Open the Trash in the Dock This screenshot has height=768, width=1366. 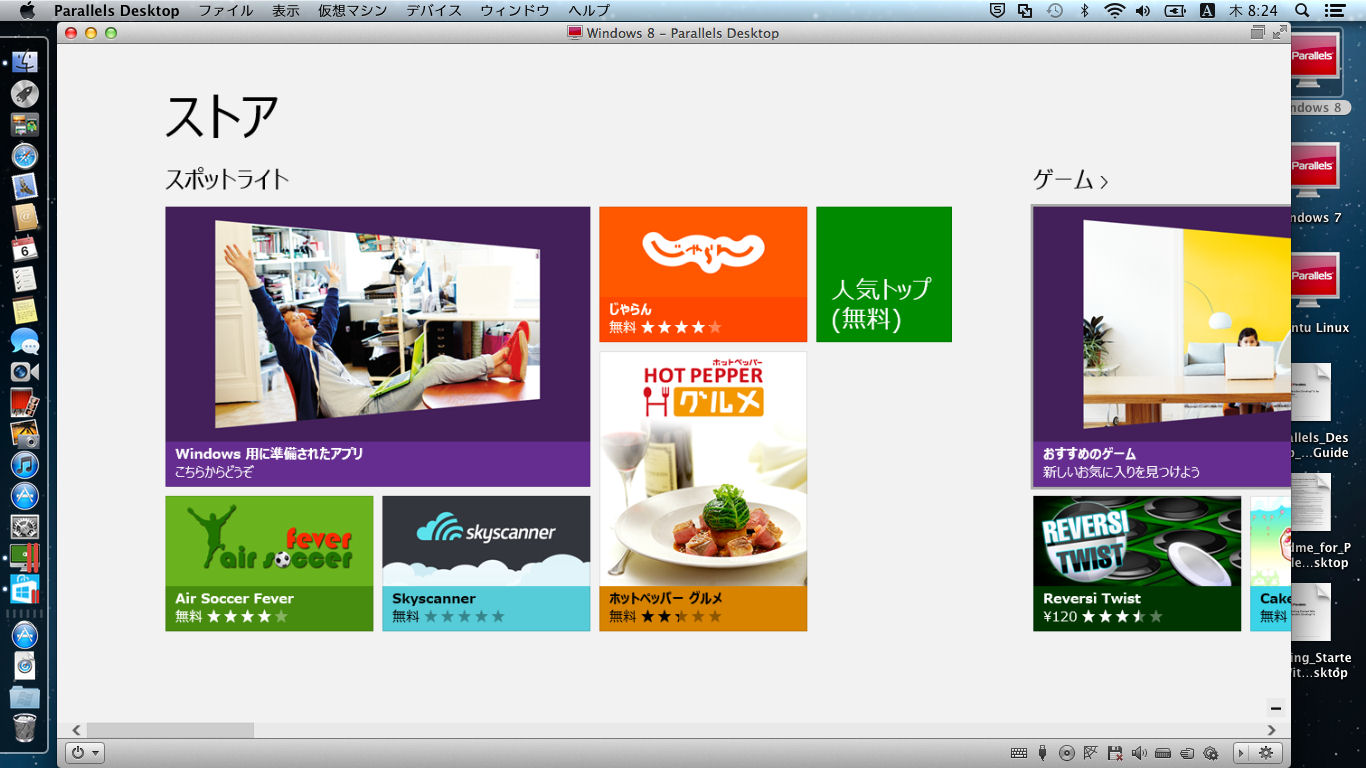click(x=24, y=728)
